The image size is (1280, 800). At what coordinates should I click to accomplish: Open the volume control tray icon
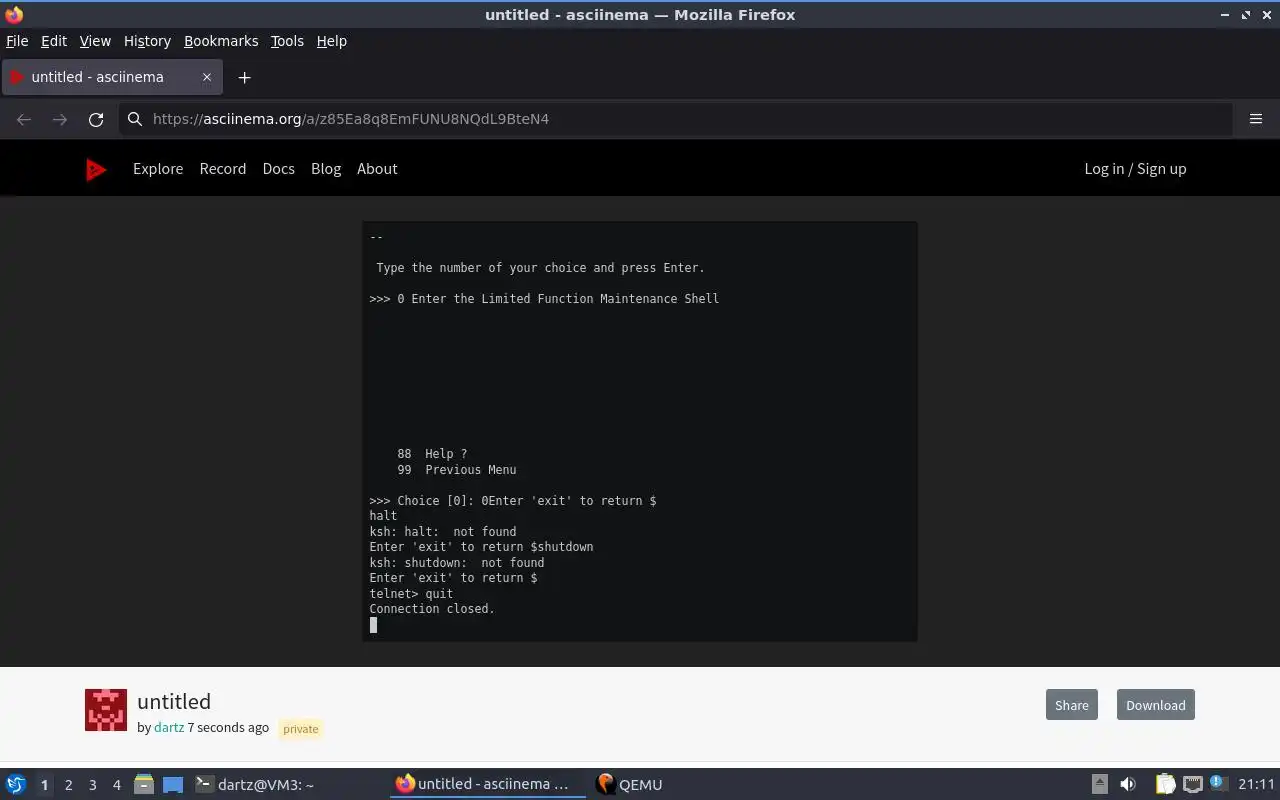click(x=1127, y=784)
